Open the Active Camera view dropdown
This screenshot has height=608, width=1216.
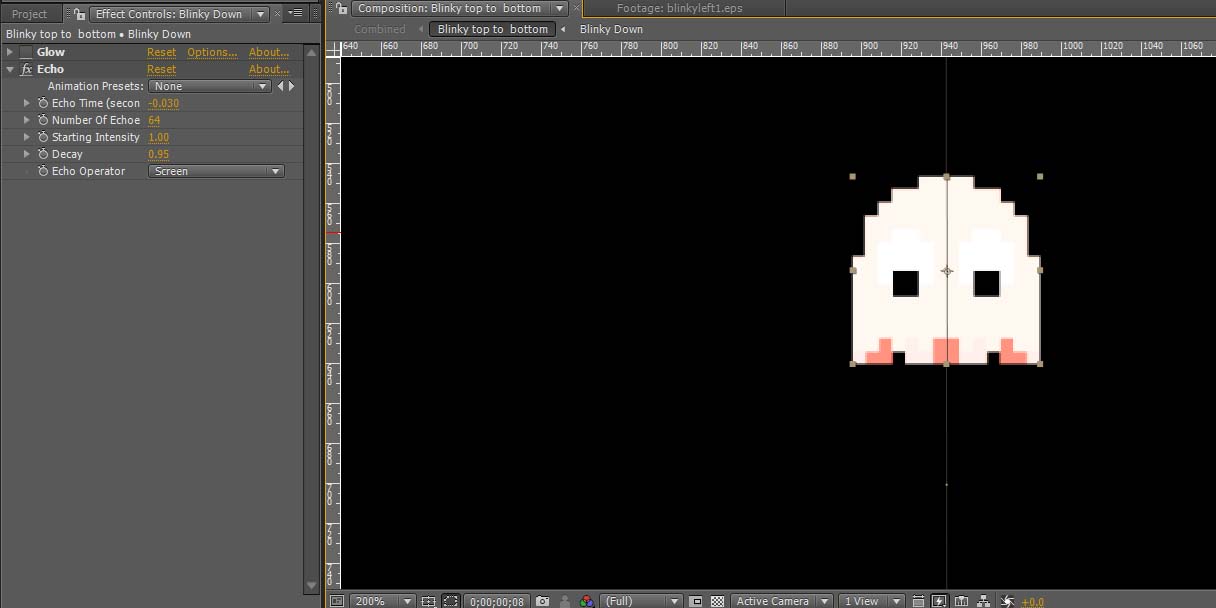[x=781, y=601]
